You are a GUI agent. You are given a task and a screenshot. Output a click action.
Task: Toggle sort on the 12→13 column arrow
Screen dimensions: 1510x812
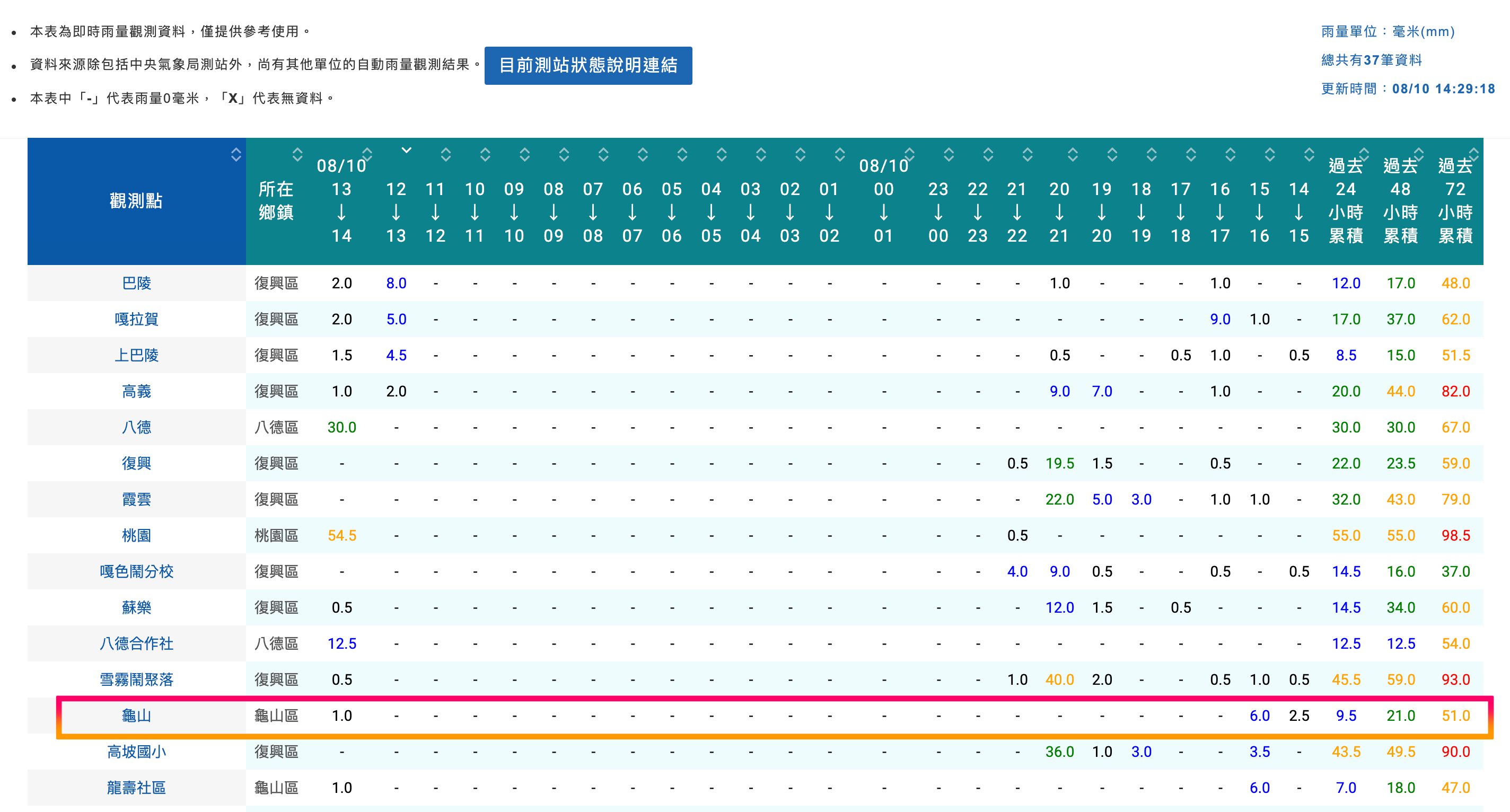(x=406, y=151)
